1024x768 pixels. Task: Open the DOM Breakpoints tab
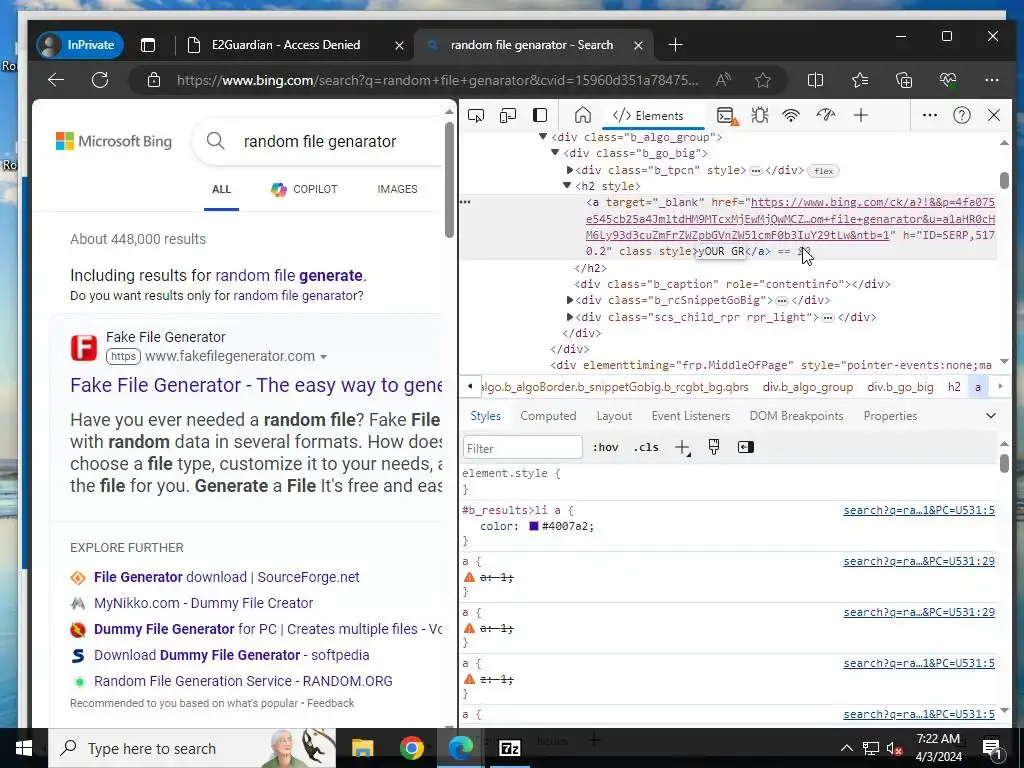[796, 416]
